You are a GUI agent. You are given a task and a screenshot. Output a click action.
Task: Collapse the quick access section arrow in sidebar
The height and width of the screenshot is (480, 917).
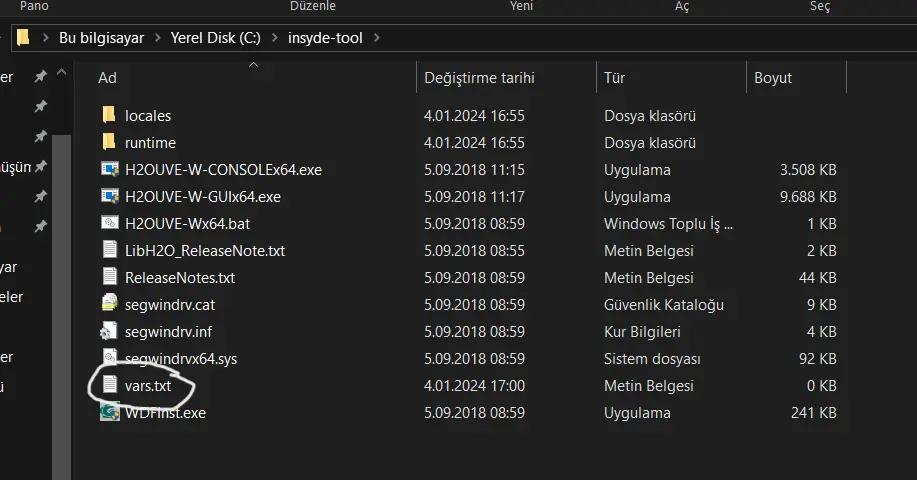61,72
